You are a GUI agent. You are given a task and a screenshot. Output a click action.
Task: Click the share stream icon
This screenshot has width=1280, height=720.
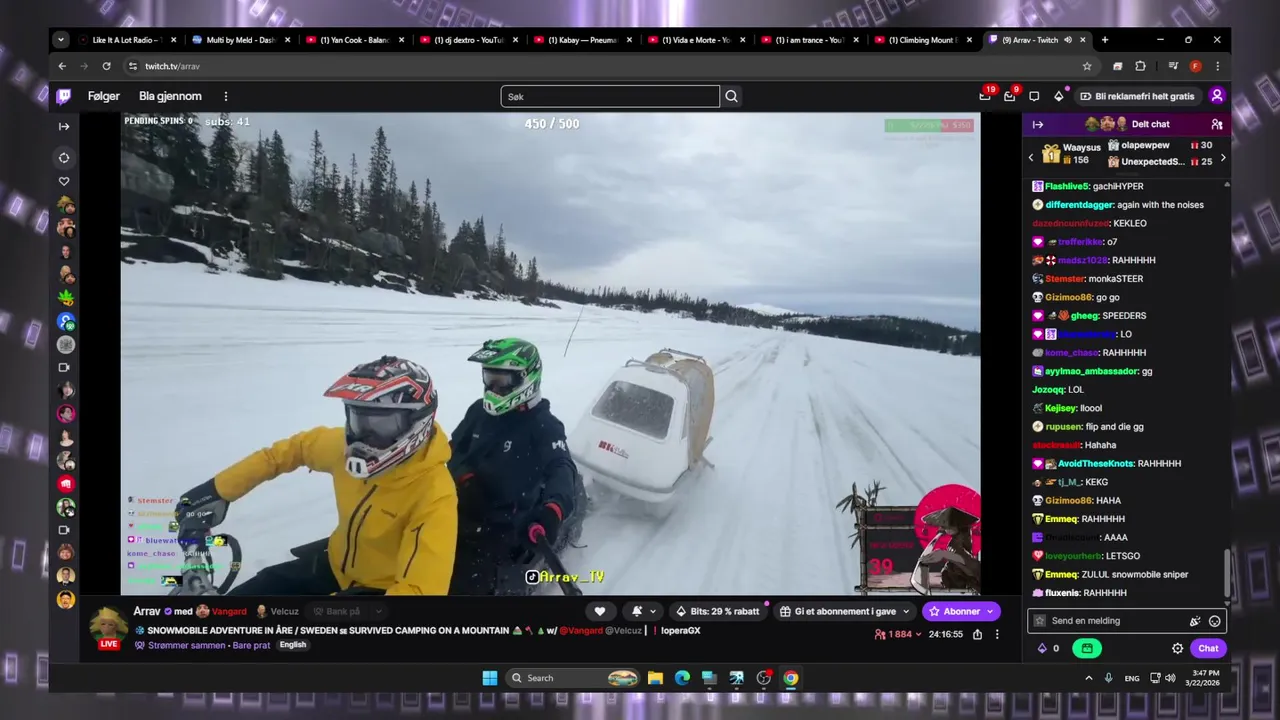(x=977, y=634)
